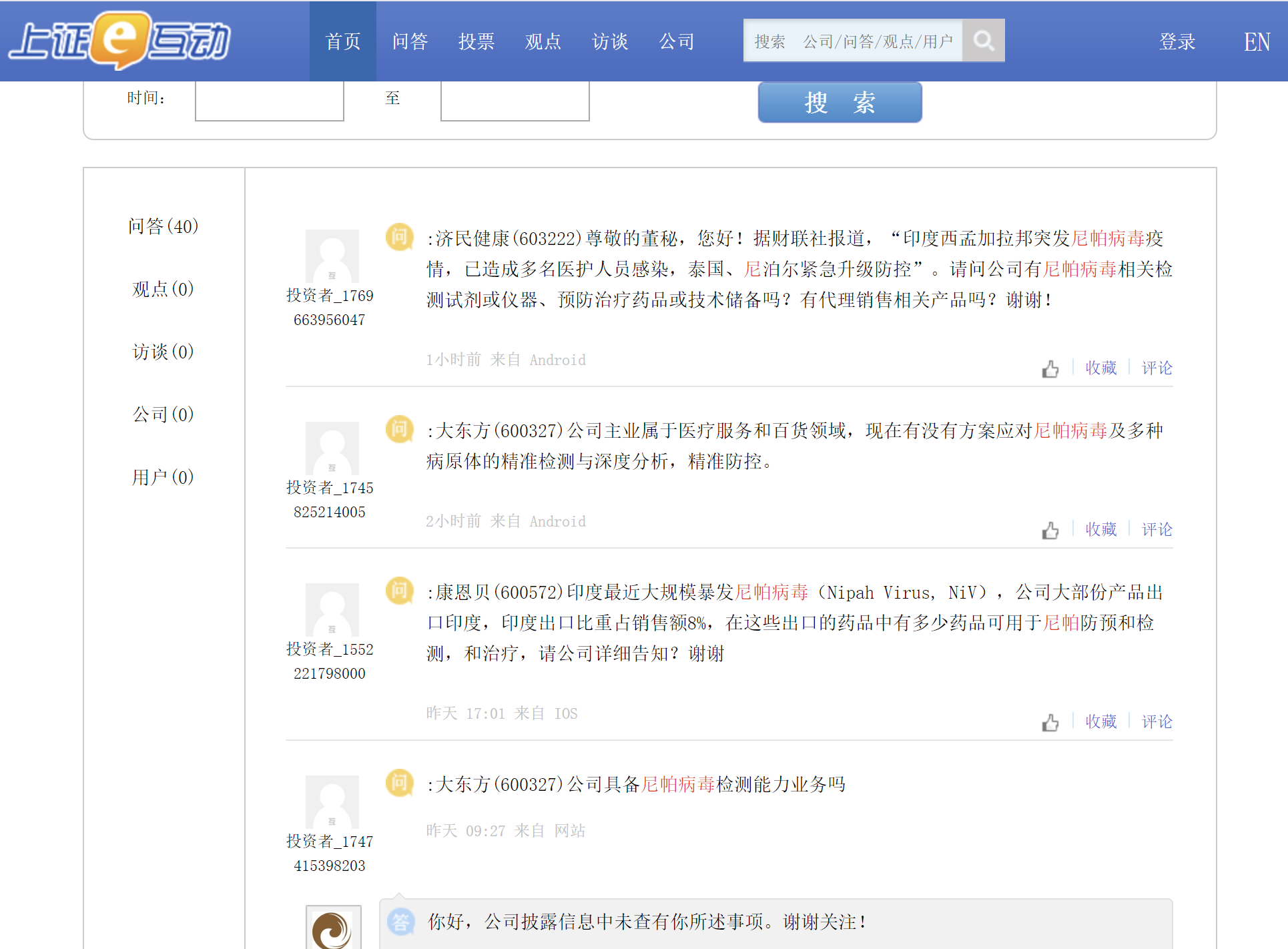Select 公司(0) in the left sidebar
The image size is (1288, 949).
pyautogui.click(x=162, y=414)
